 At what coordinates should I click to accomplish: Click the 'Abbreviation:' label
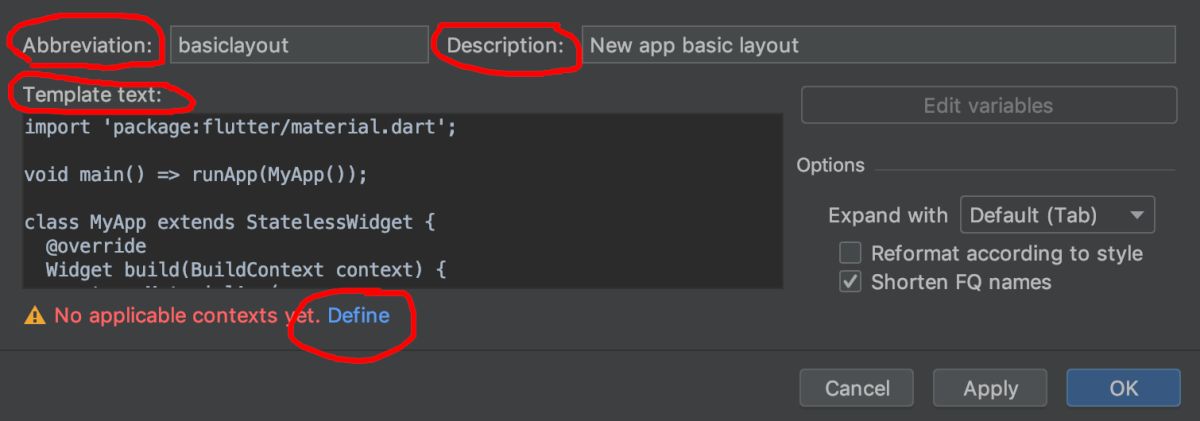point(88,45)
